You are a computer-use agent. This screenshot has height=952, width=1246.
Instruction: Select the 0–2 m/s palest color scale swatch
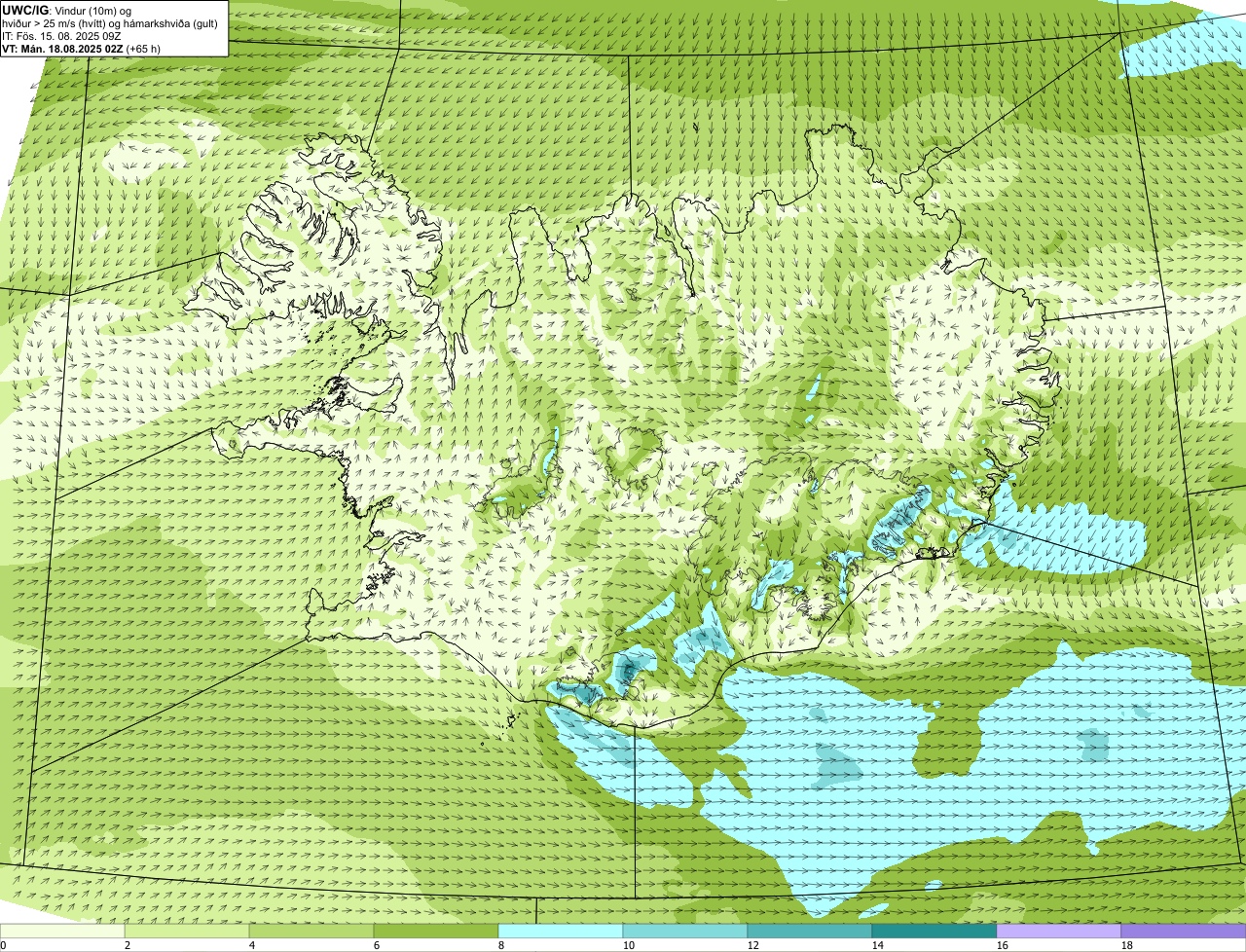(62, 931)
